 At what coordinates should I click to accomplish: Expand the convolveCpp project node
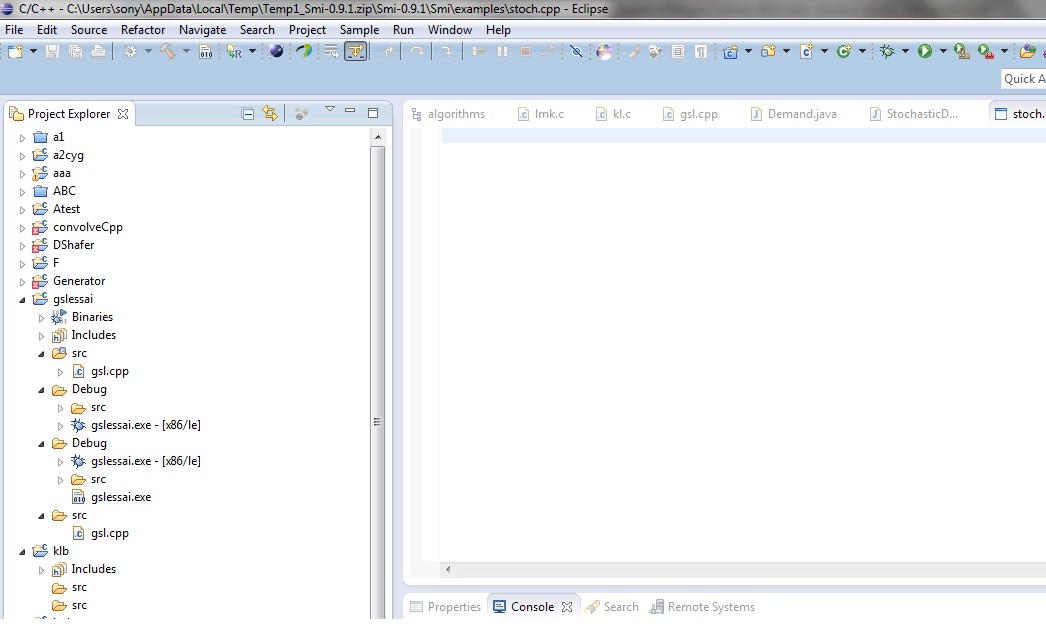pyautogui.click(x=22, y=228)
